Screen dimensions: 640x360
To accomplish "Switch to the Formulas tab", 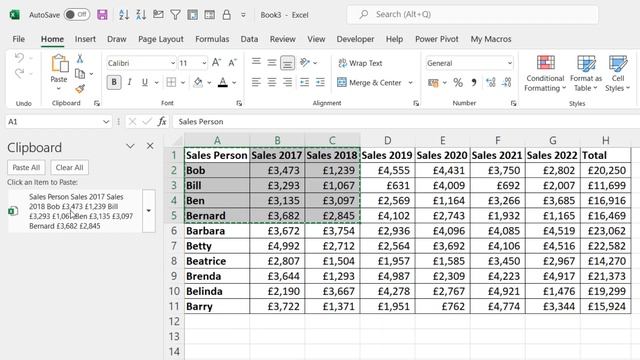I will [x=212, y=39].
